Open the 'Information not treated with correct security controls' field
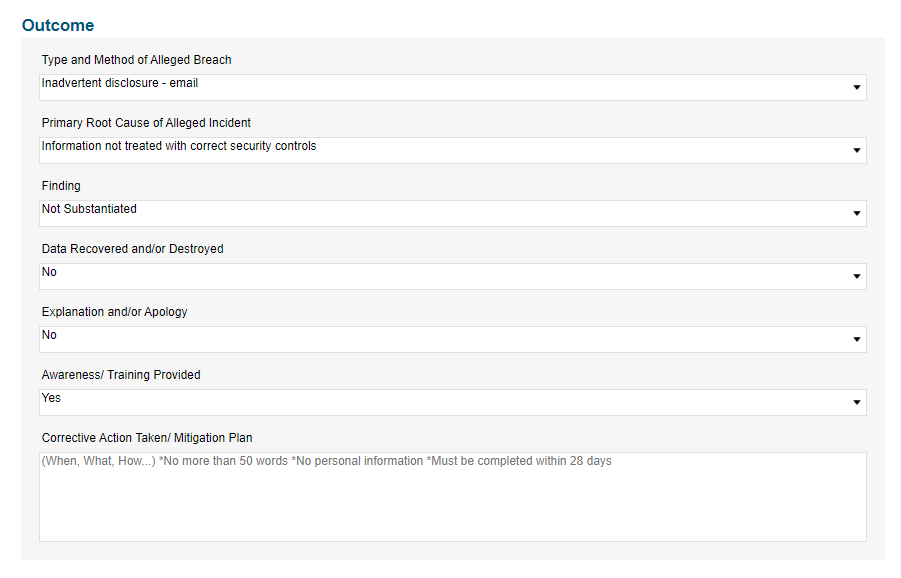This screenshot has height=578, width=901. coord(453,151)
